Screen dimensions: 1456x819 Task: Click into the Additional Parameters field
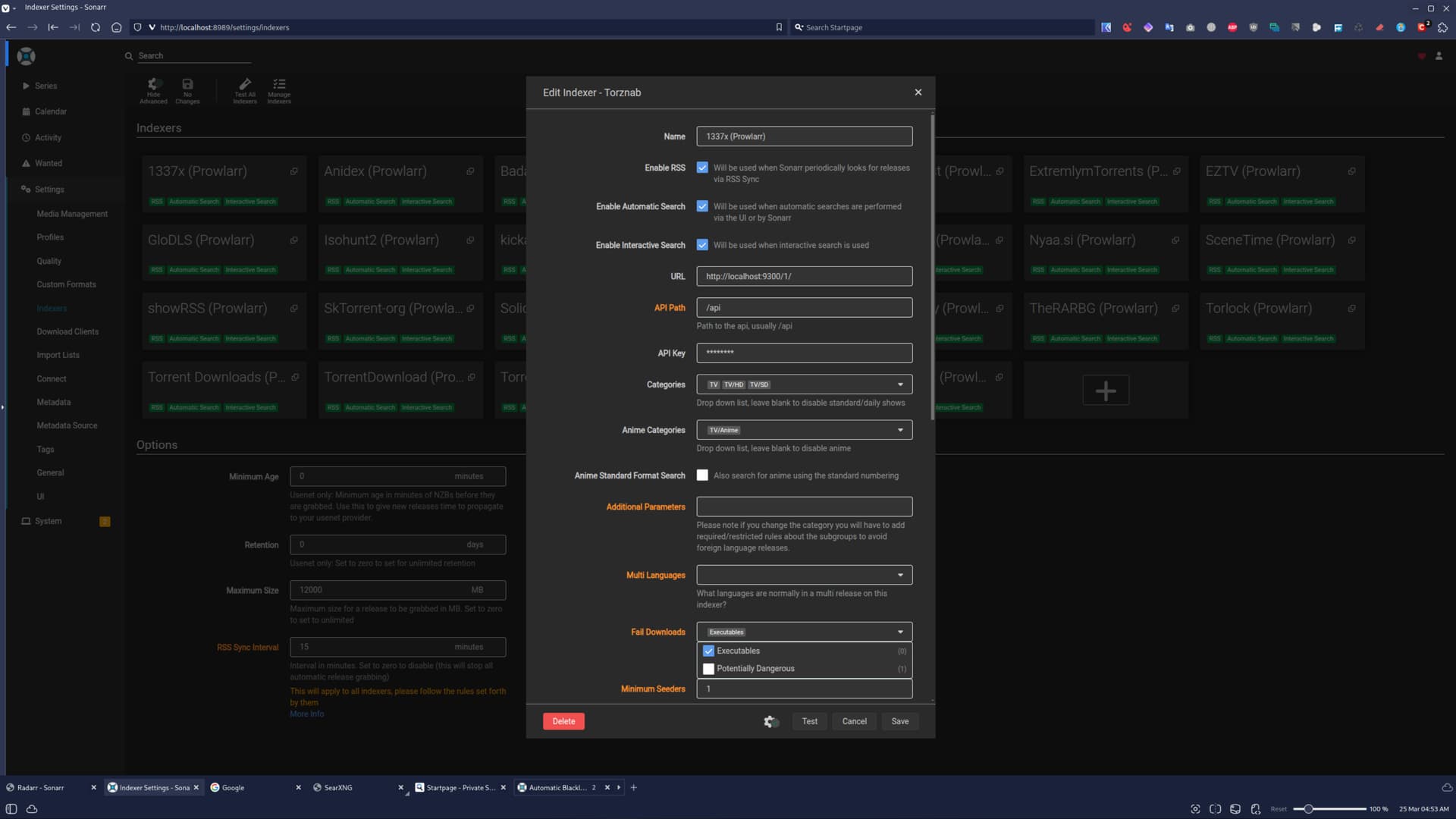804,507
